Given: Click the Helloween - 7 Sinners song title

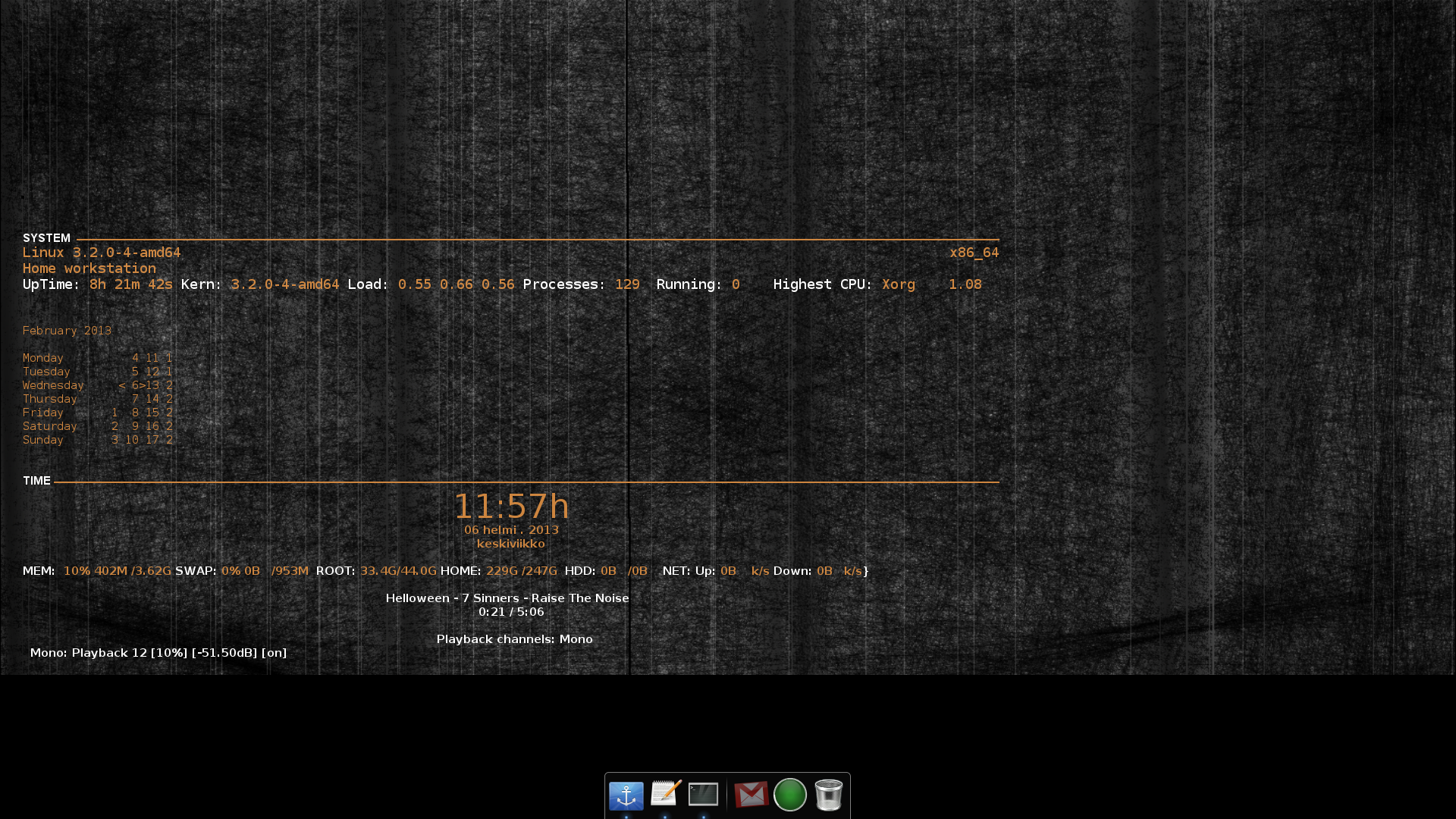Looking at the screenshot, I should 507,598.
